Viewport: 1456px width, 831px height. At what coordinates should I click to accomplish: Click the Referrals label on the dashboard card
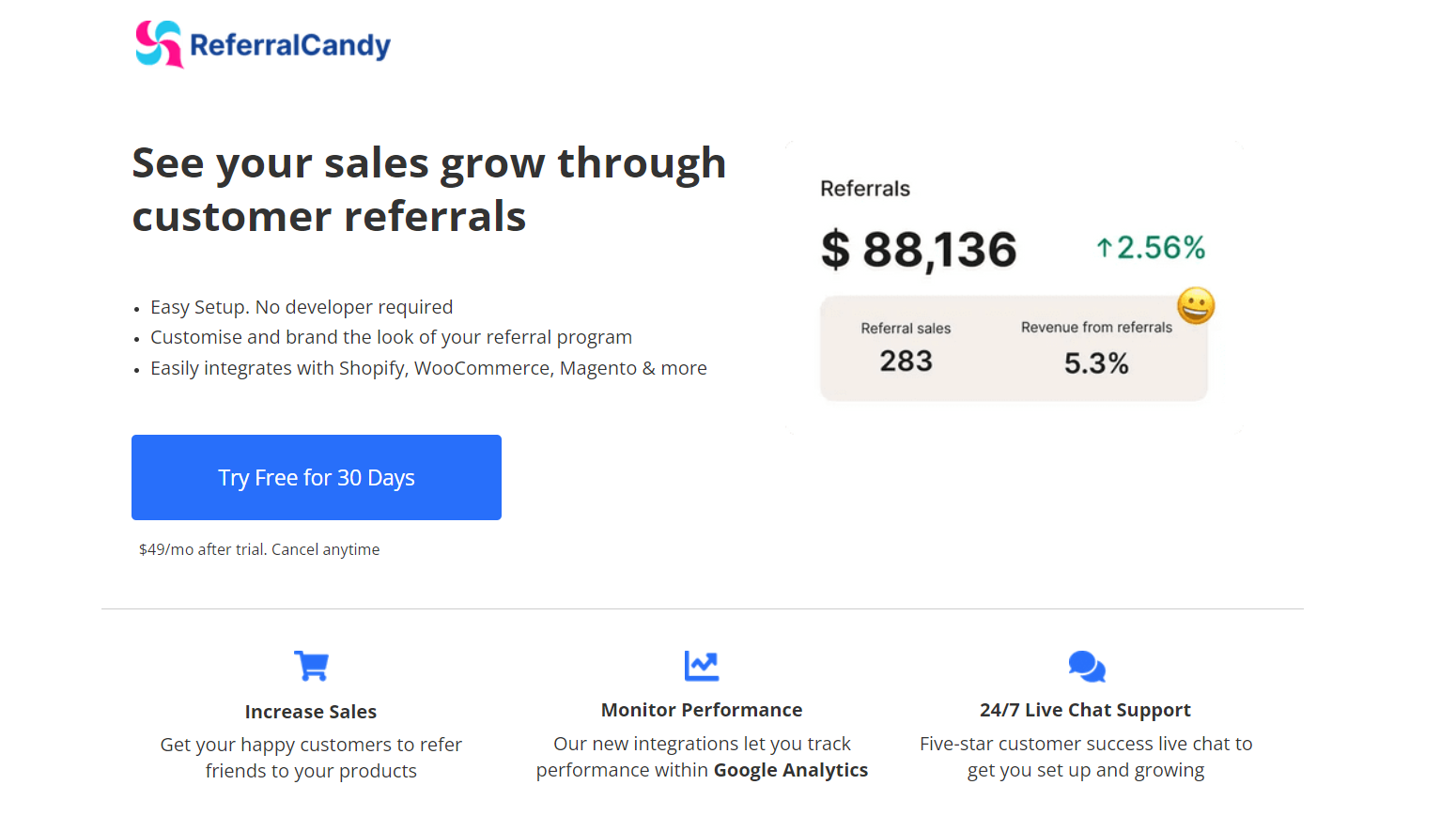[865, 189]
